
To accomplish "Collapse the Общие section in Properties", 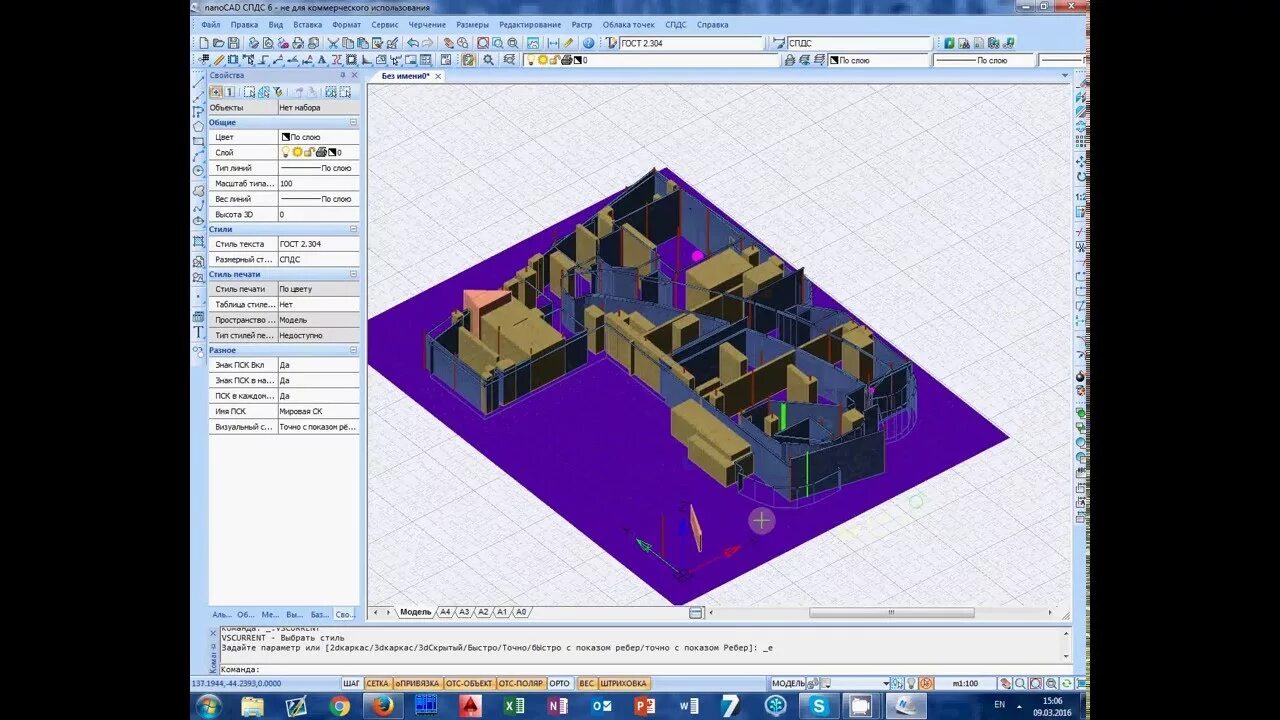I will click(353, 122).
